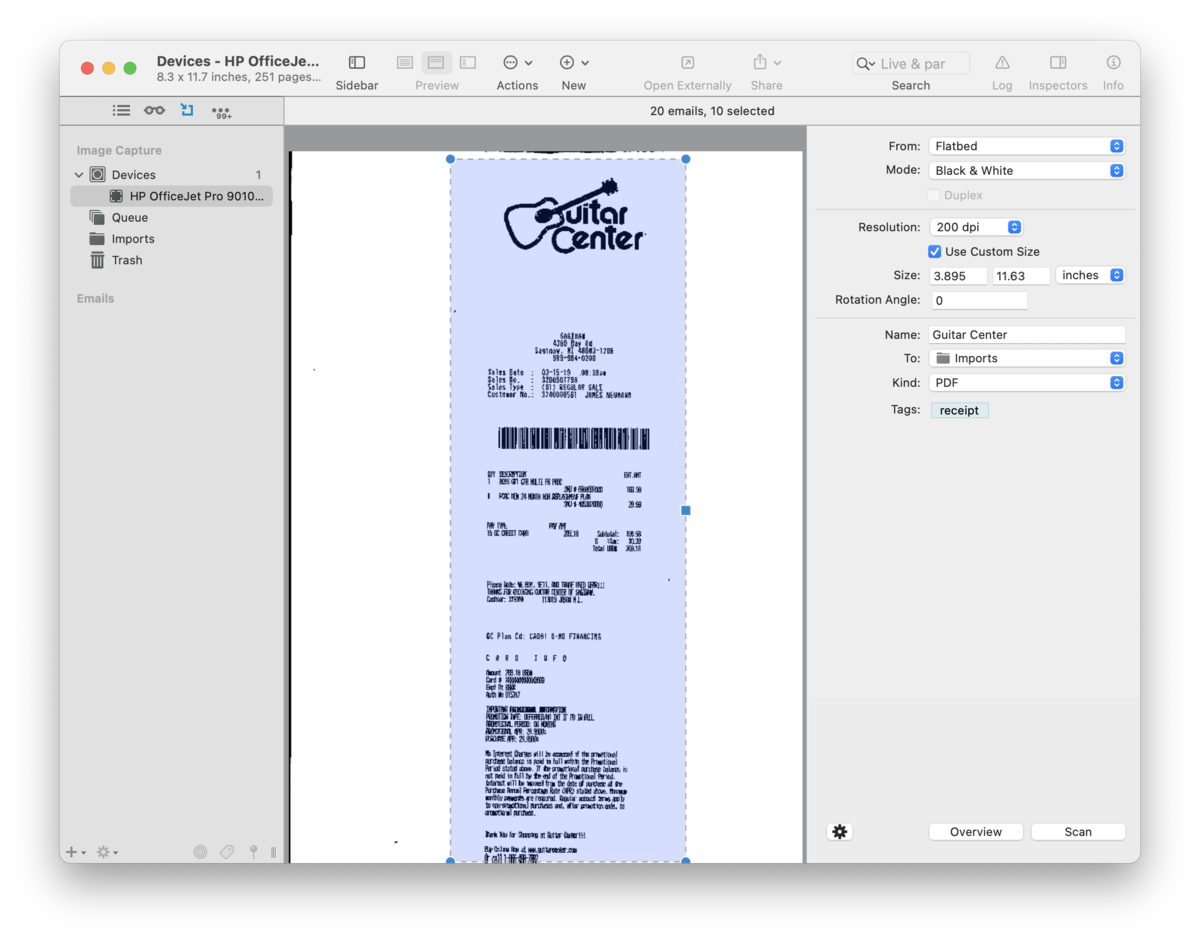Open the From source dropdown
The width and height of the screenshot is (1200, 942).
tap(1027, 146)
